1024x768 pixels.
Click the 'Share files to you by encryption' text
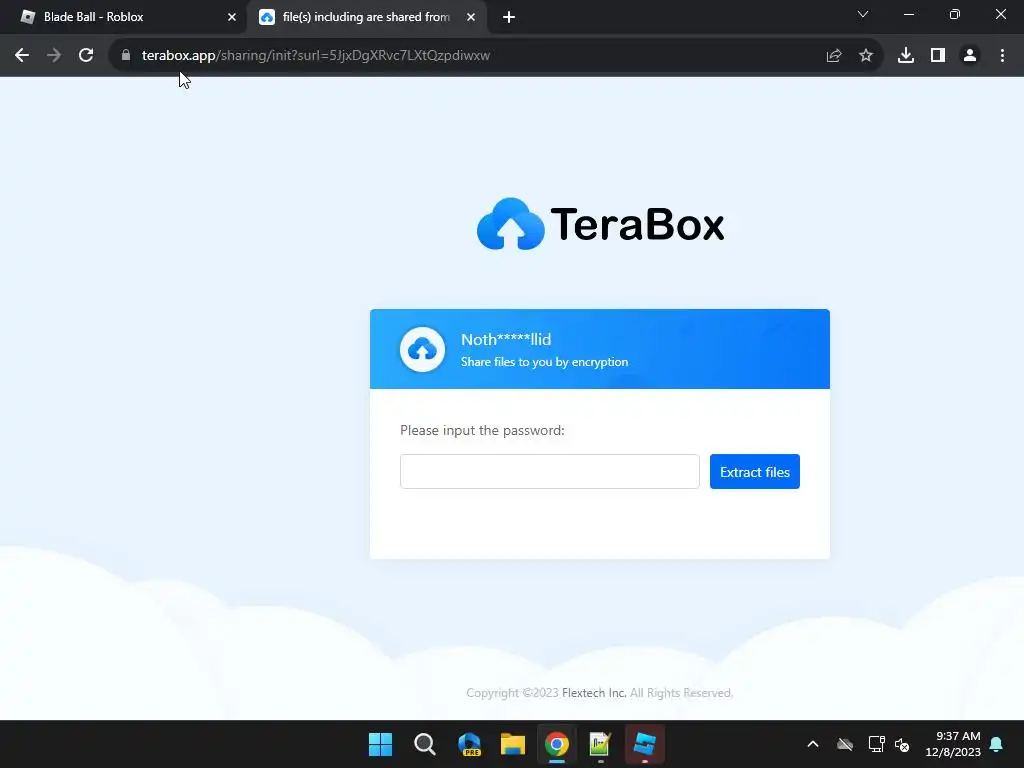click(545, 362)
